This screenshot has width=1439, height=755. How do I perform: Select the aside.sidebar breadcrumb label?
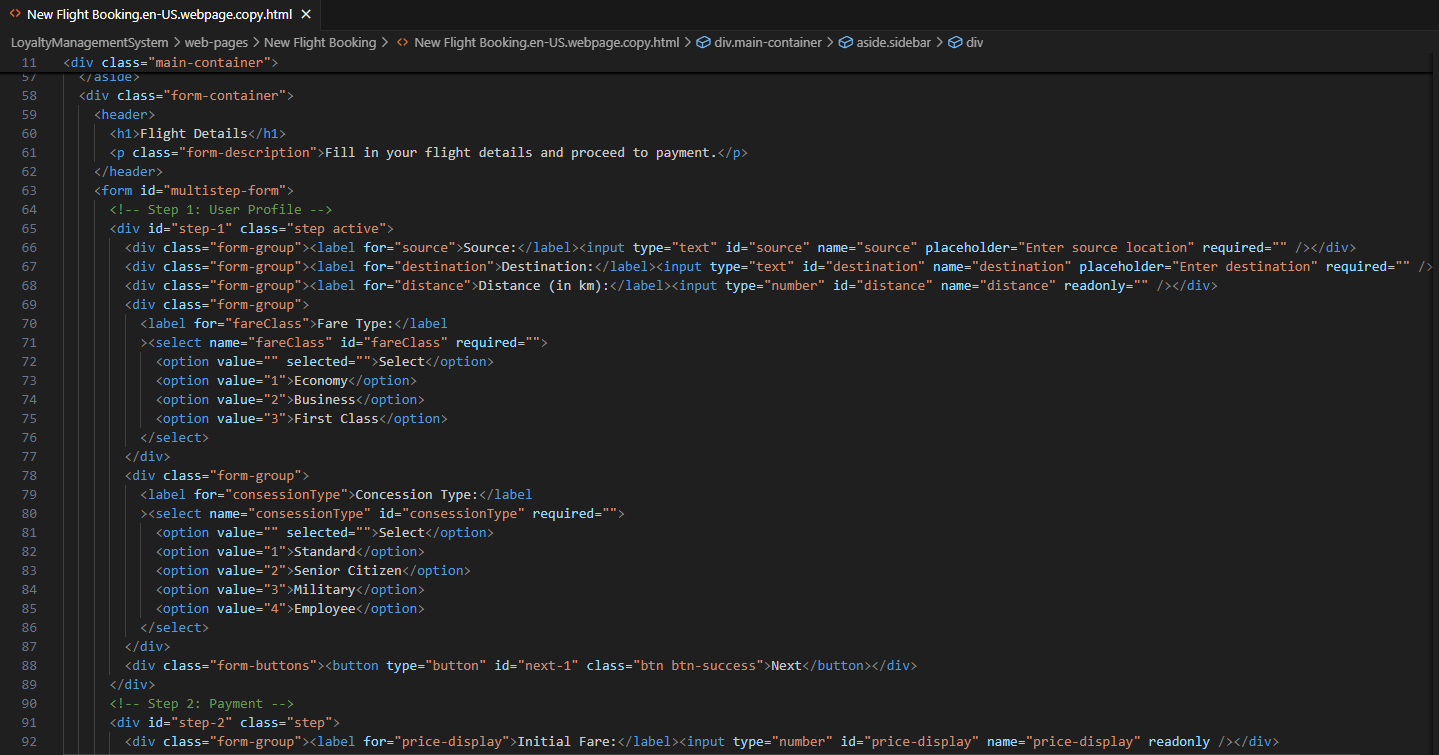pos(893,43)
